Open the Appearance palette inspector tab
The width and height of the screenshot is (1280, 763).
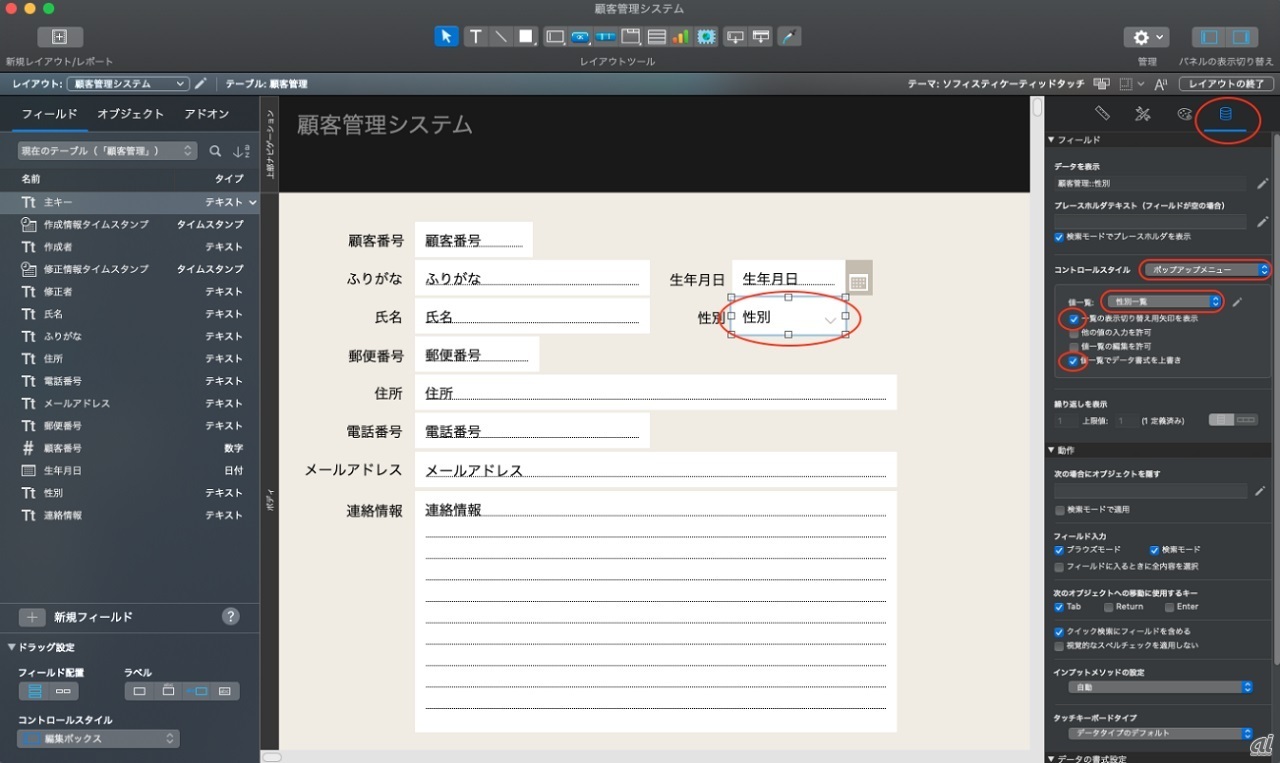tap(1184, 114)
